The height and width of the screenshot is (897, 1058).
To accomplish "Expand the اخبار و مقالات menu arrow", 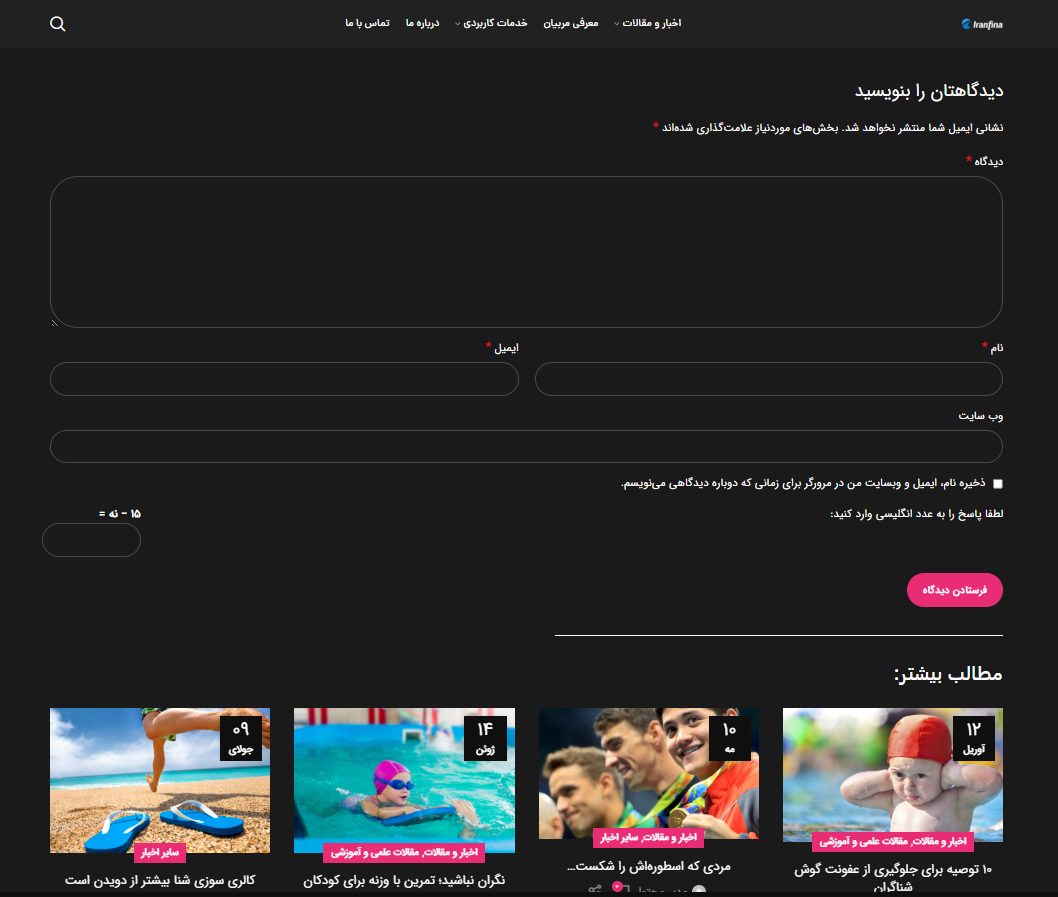I will coord(617,24).
